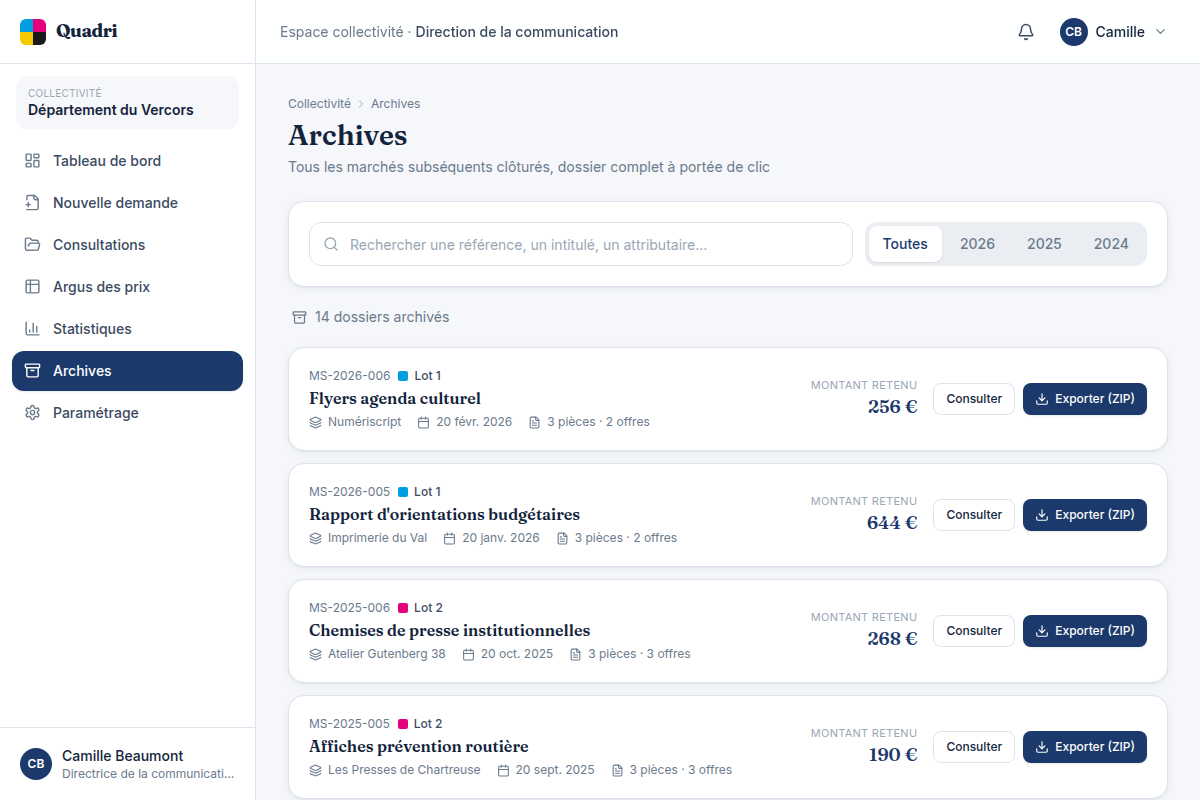Click magenta Lot 2 swatch of MS-2025-005
The height and width of the screenshot is (800, 1200).
pyautogui.click(x=403, y=724)
